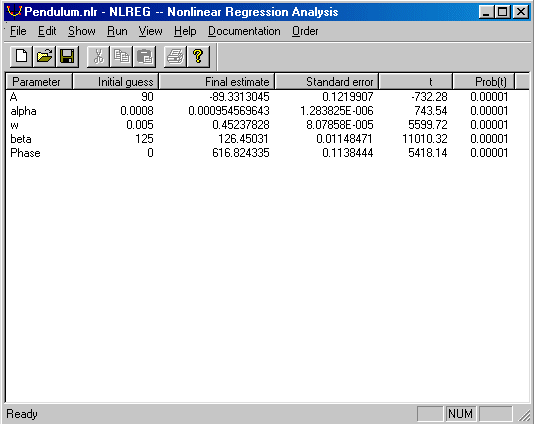Viewport: 534px width, 424px height.
Task: Open the Run menu
Action: tap(117, 31)
